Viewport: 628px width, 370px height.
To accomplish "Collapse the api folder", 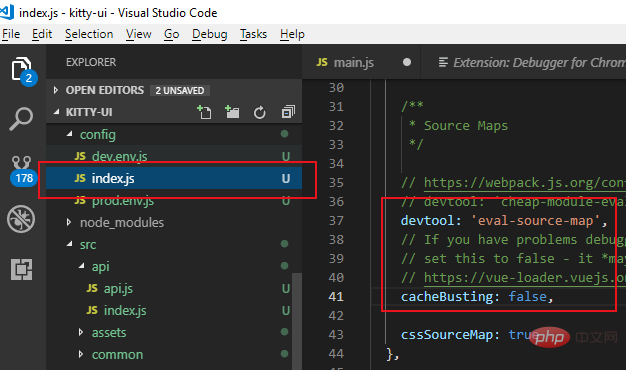I will [x=82, y=266].
